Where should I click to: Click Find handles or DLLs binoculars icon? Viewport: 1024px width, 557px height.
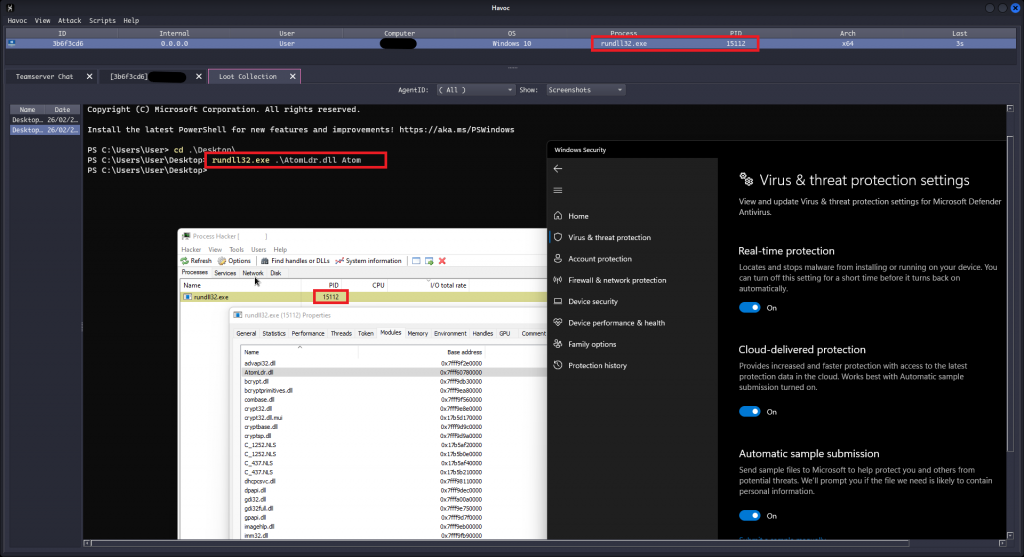pyautogui.click(x=264, y=261)
